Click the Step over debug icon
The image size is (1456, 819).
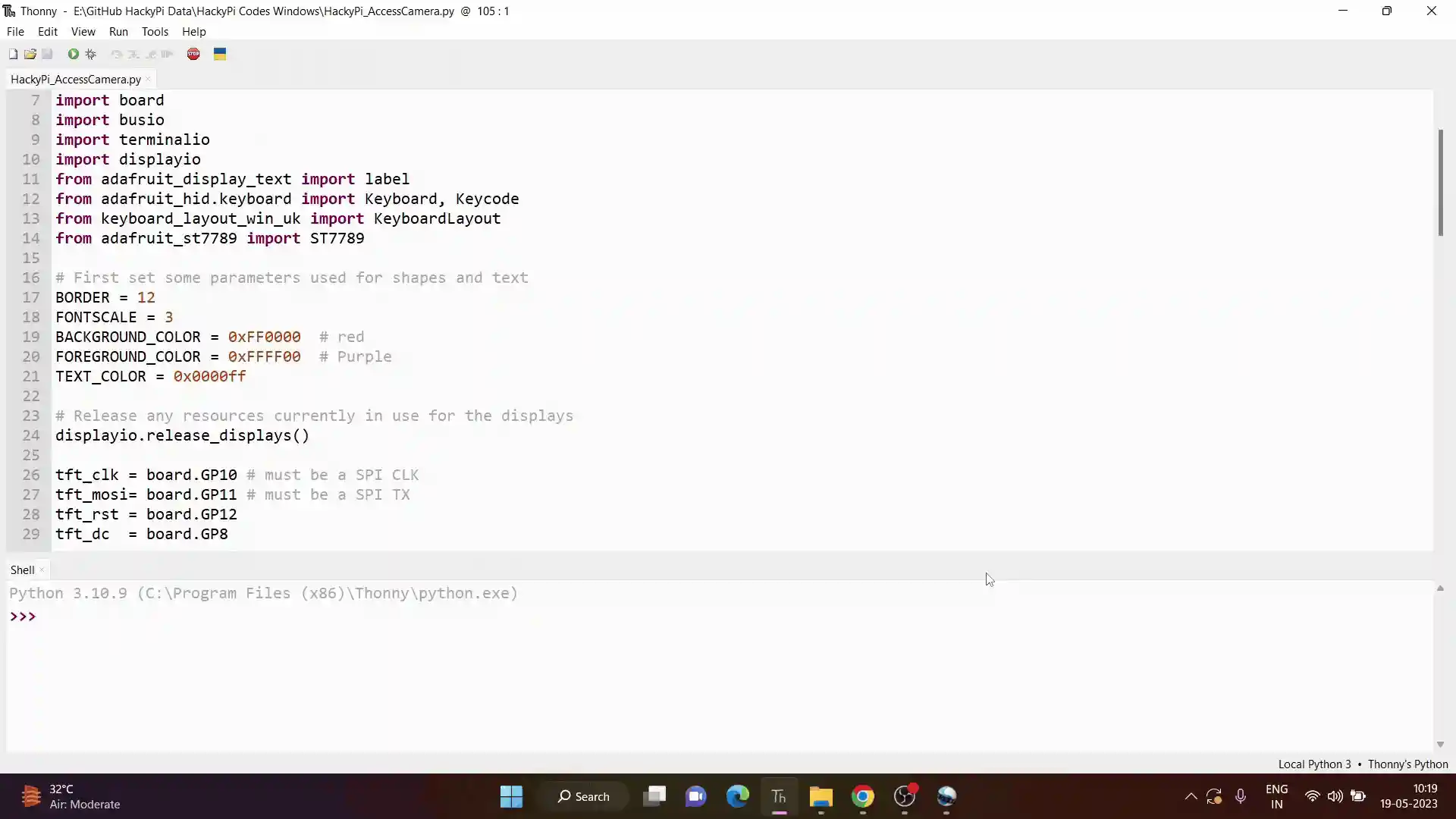pos(116,54)
